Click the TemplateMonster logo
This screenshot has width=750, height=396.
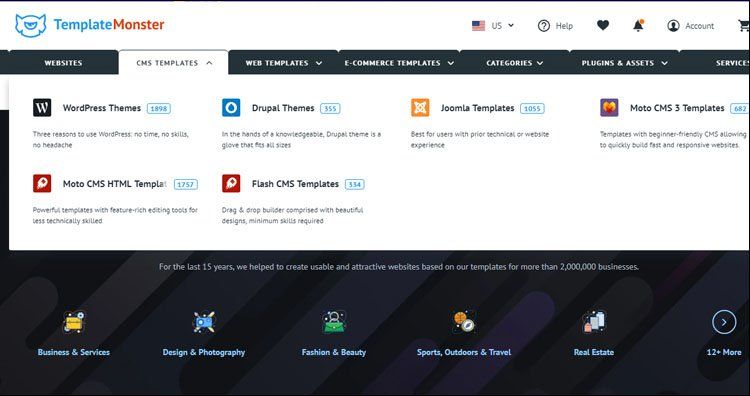(x=89, y=25)
